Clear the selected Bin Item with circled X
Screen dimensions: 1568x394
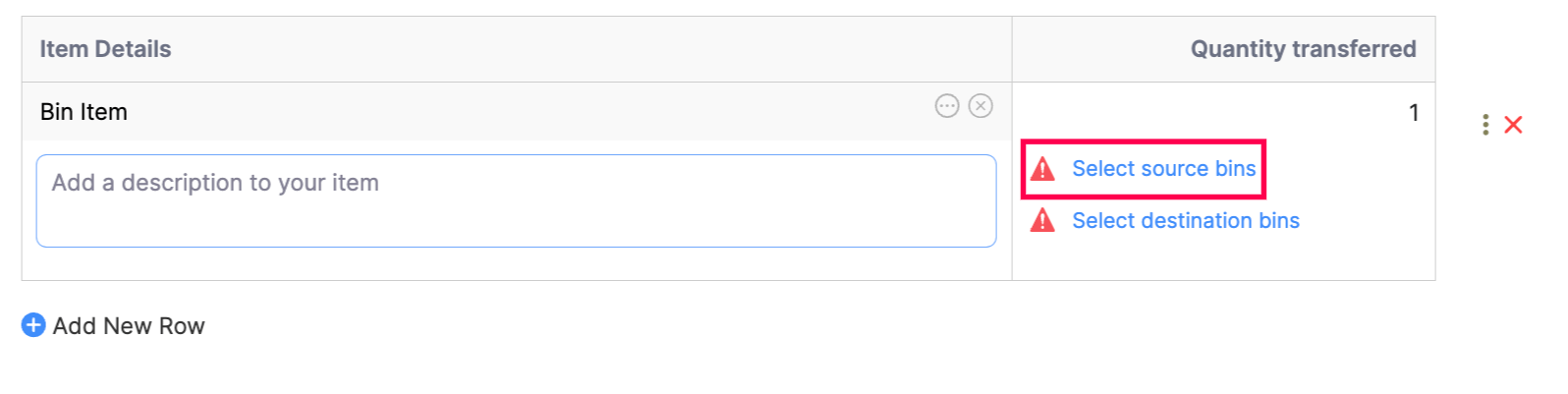980,106
